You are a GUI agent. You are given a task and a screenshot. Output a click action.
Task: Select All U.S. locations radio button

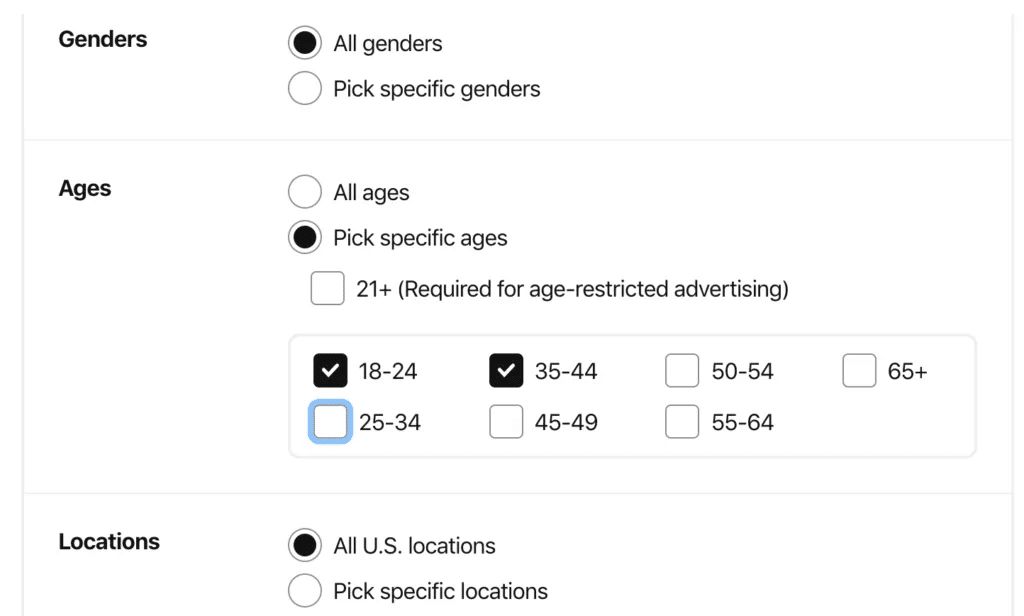click(x=304, y=545)
